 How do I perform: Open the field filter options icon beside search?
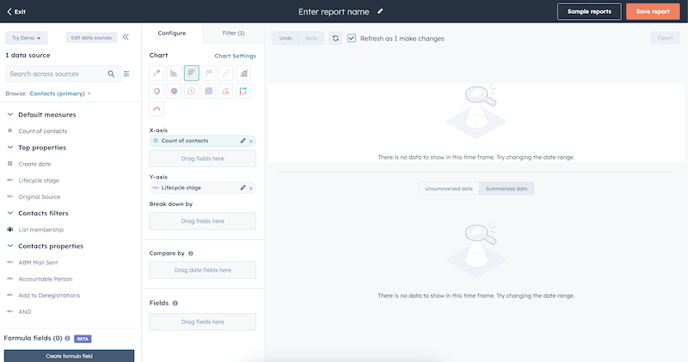coord(126,74)
